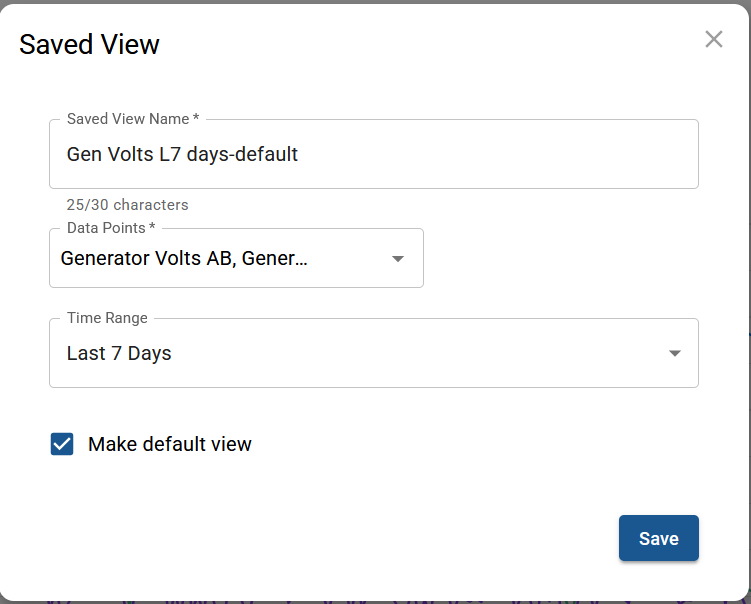This screenshot has height=604, width=751.
Task: Click the "Time Range" field label
Action: (107, 318)
